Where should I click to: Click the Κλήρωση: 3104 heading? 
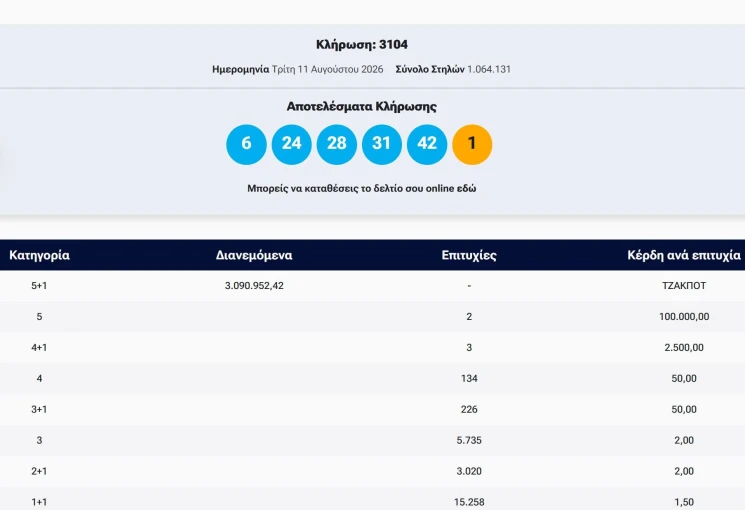coord(362,45)
